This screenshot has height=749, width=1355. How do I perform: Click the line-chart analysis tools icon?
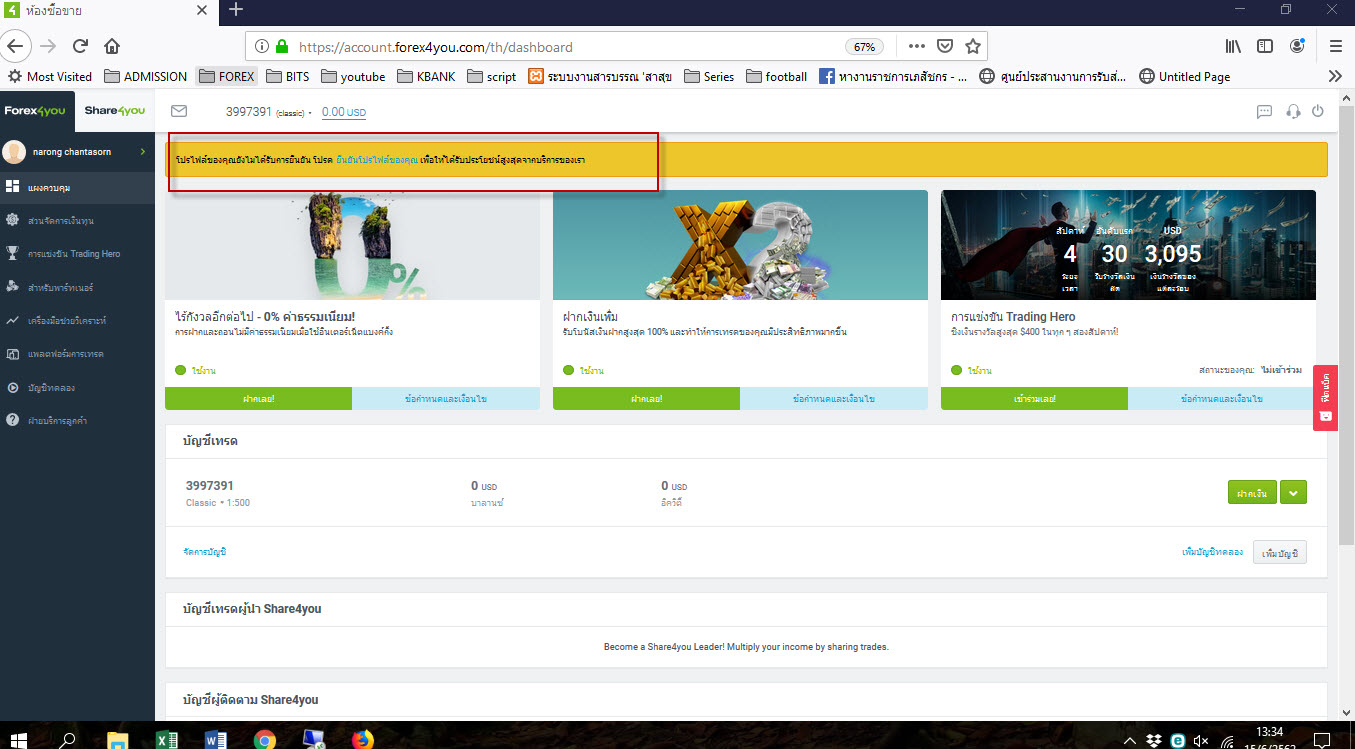[13, 321]
